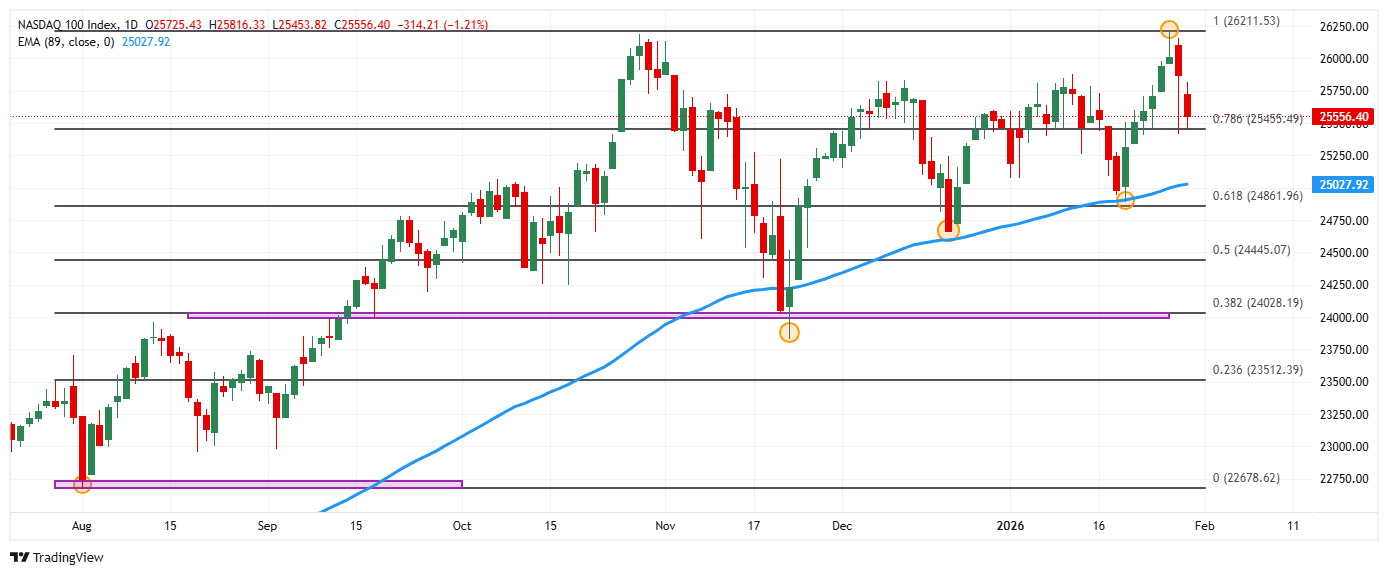This screenshot has height=575, width=1388.
Task: Click the 23250.00 price axis label
Action: tap(1346, 414)
